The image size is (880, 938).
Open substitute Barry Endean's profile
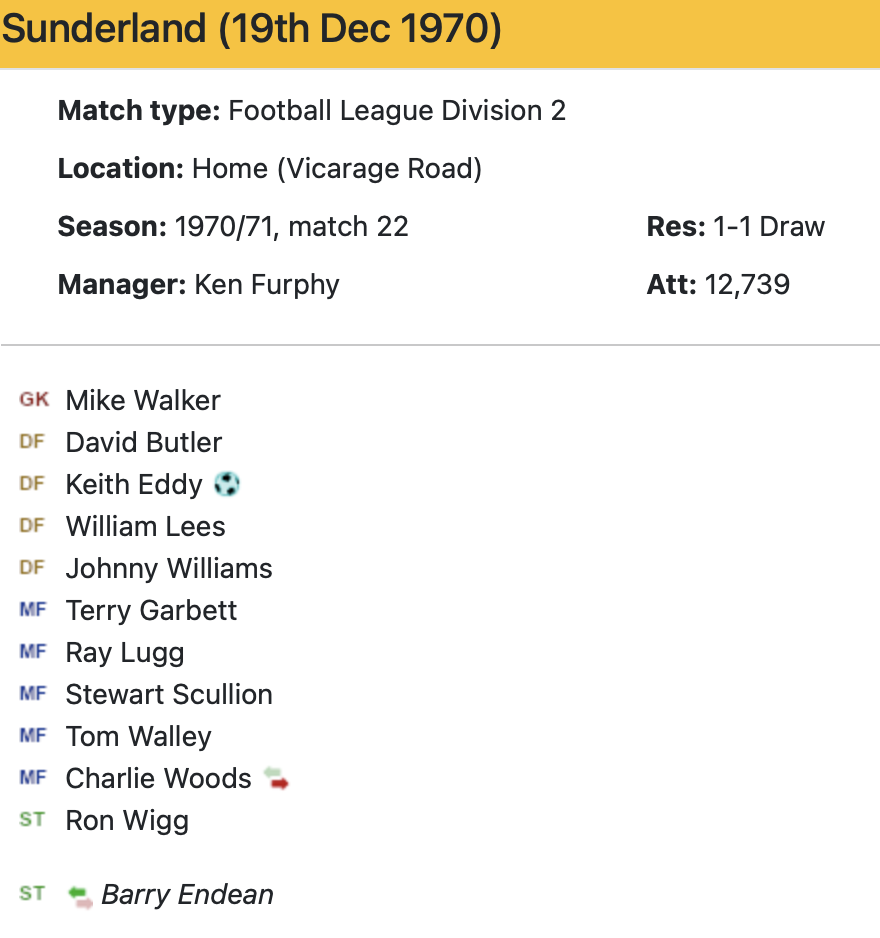[x=187, y=895]
